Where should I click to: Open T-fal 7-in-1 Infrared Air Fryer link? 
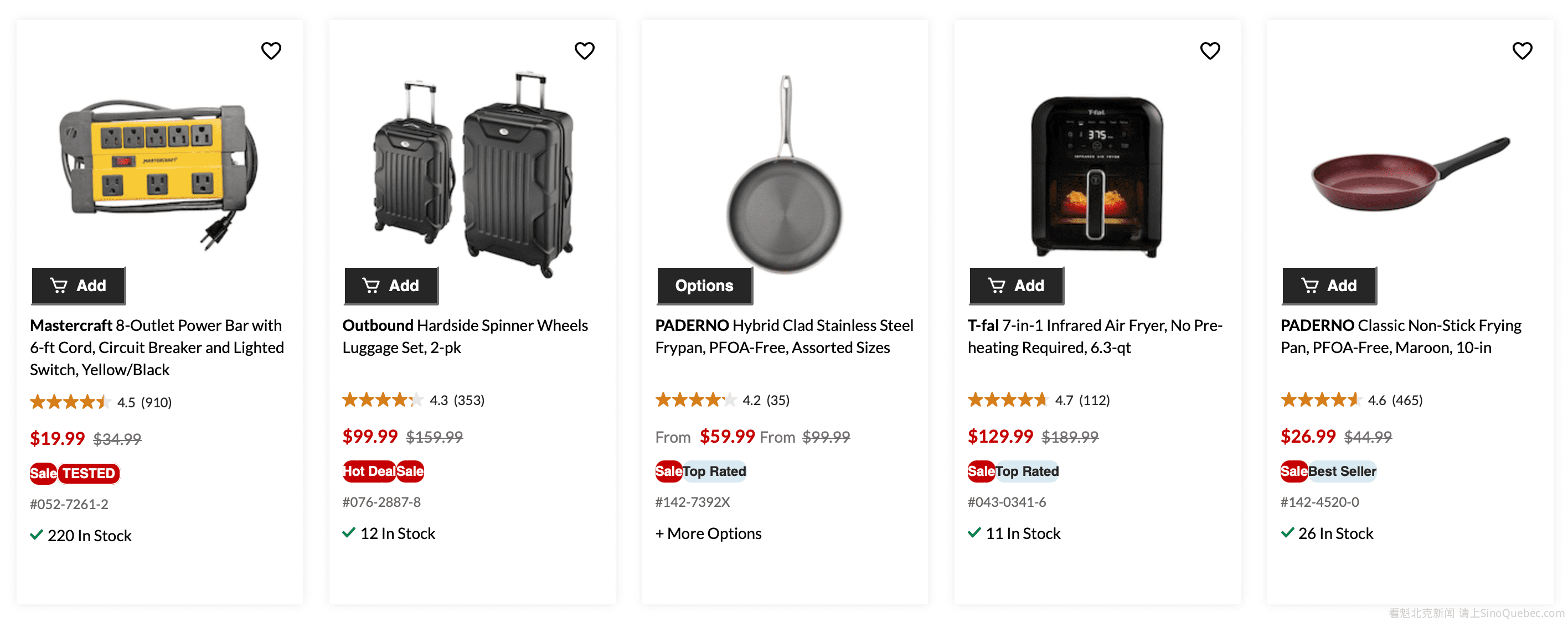(x=1095, y=336)
